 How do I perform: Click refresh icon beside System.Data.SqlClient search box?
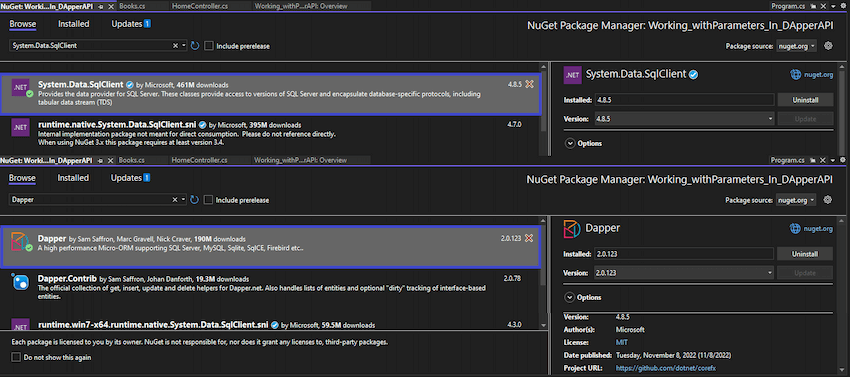point(195,46)
